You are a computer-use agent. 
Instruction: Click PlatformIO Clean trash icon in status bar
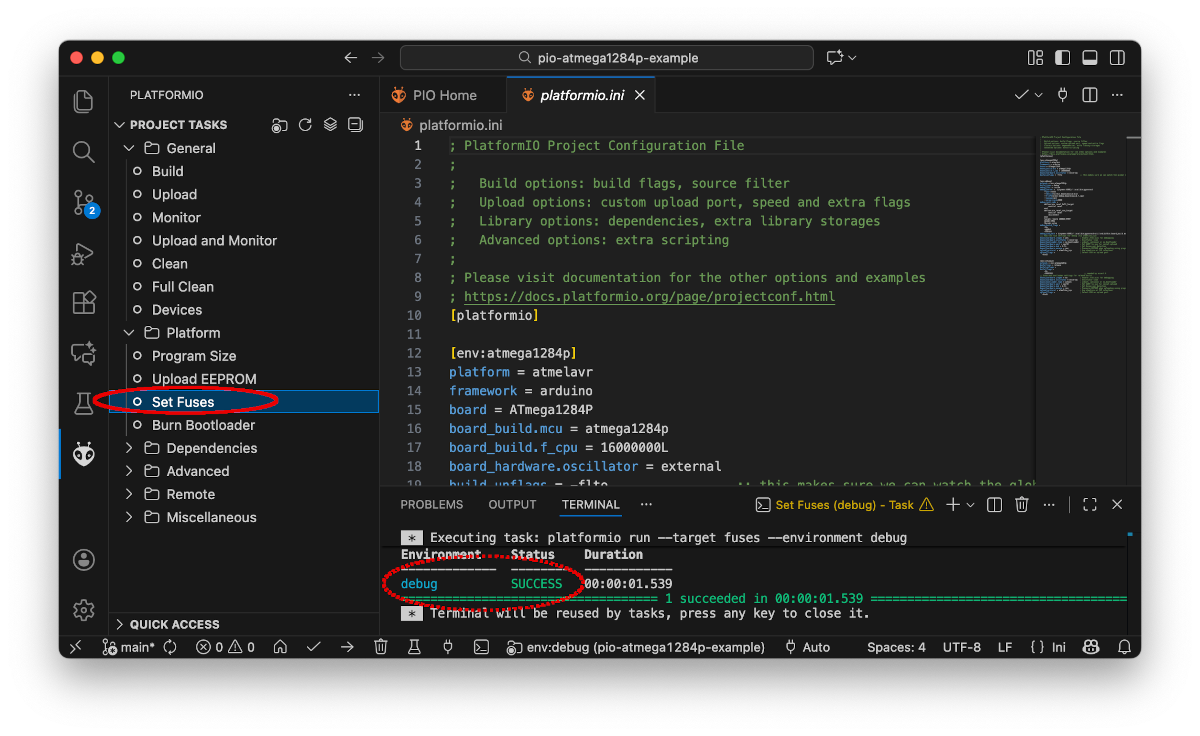[381, 647]
